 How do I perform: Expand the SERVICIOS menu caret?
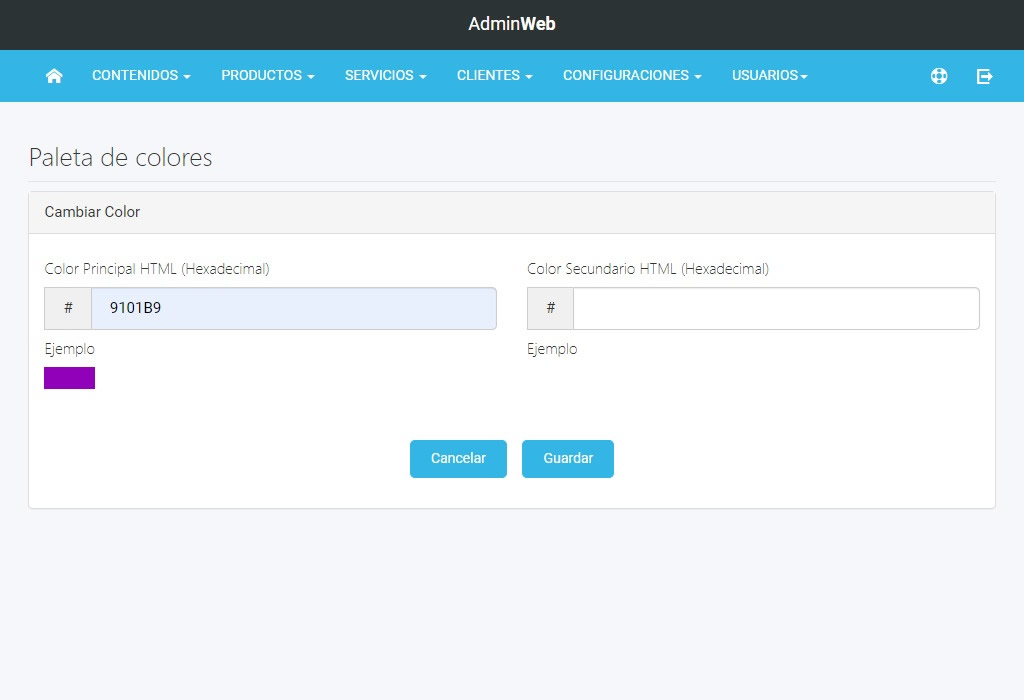[422, 75]
